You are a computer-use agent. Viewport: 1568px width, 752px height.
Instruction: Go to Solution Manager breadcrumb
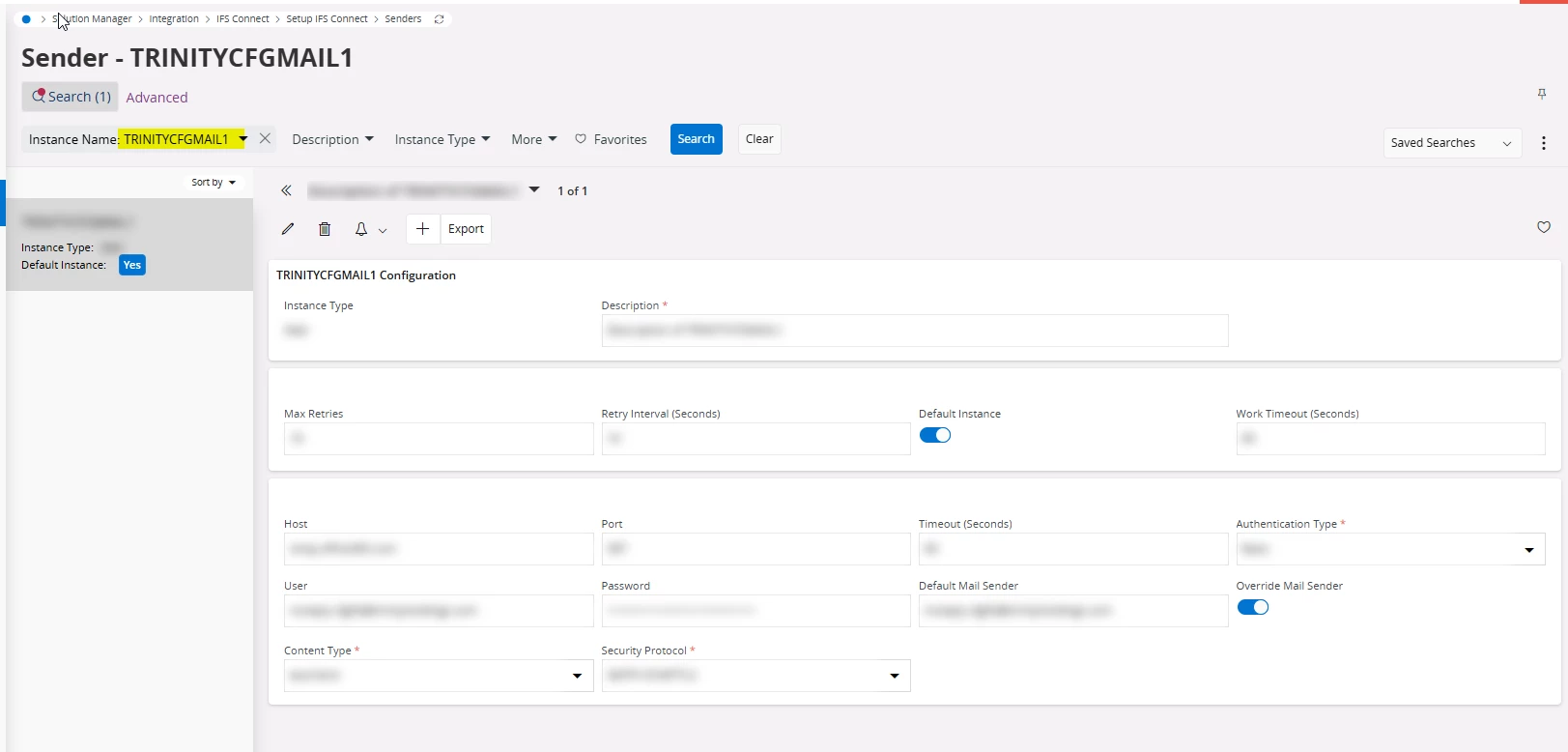[x=92, y=19]
